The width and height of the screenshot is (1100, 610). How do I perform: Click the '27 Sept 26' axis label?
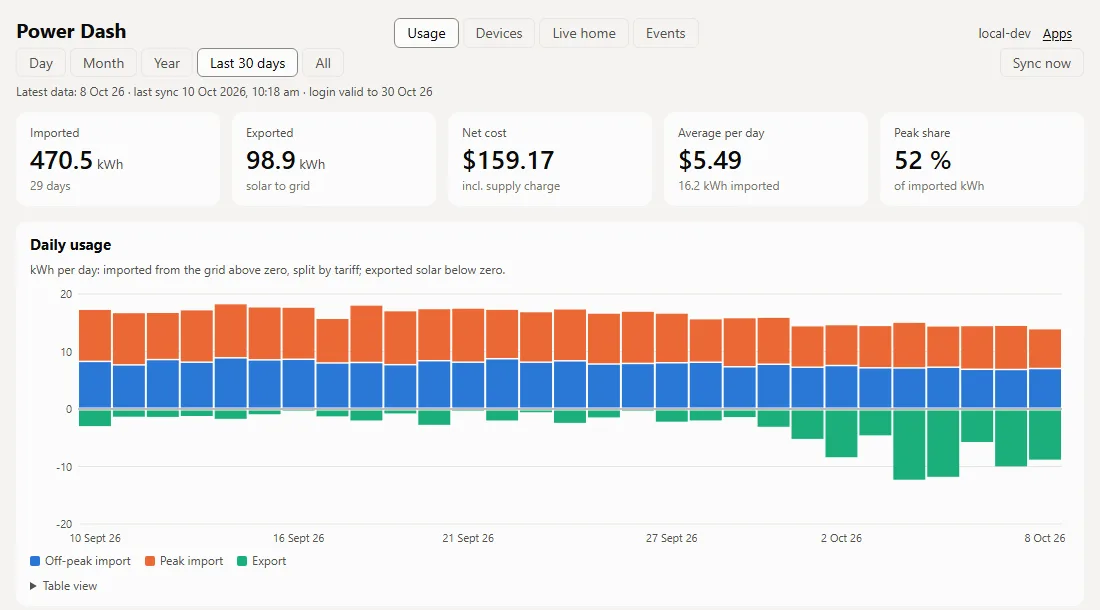pyautogui.click(x=671, y=538)
